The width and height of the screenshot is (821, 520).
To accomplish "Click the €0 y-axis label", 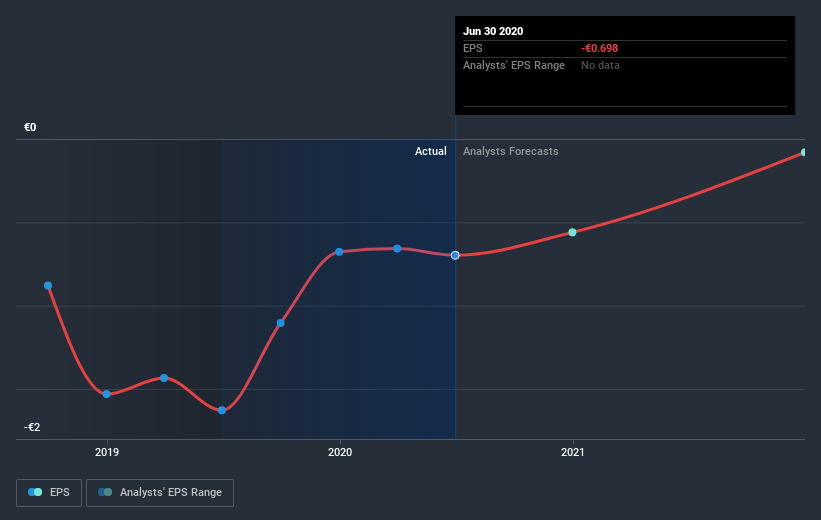I will point(30,127).
